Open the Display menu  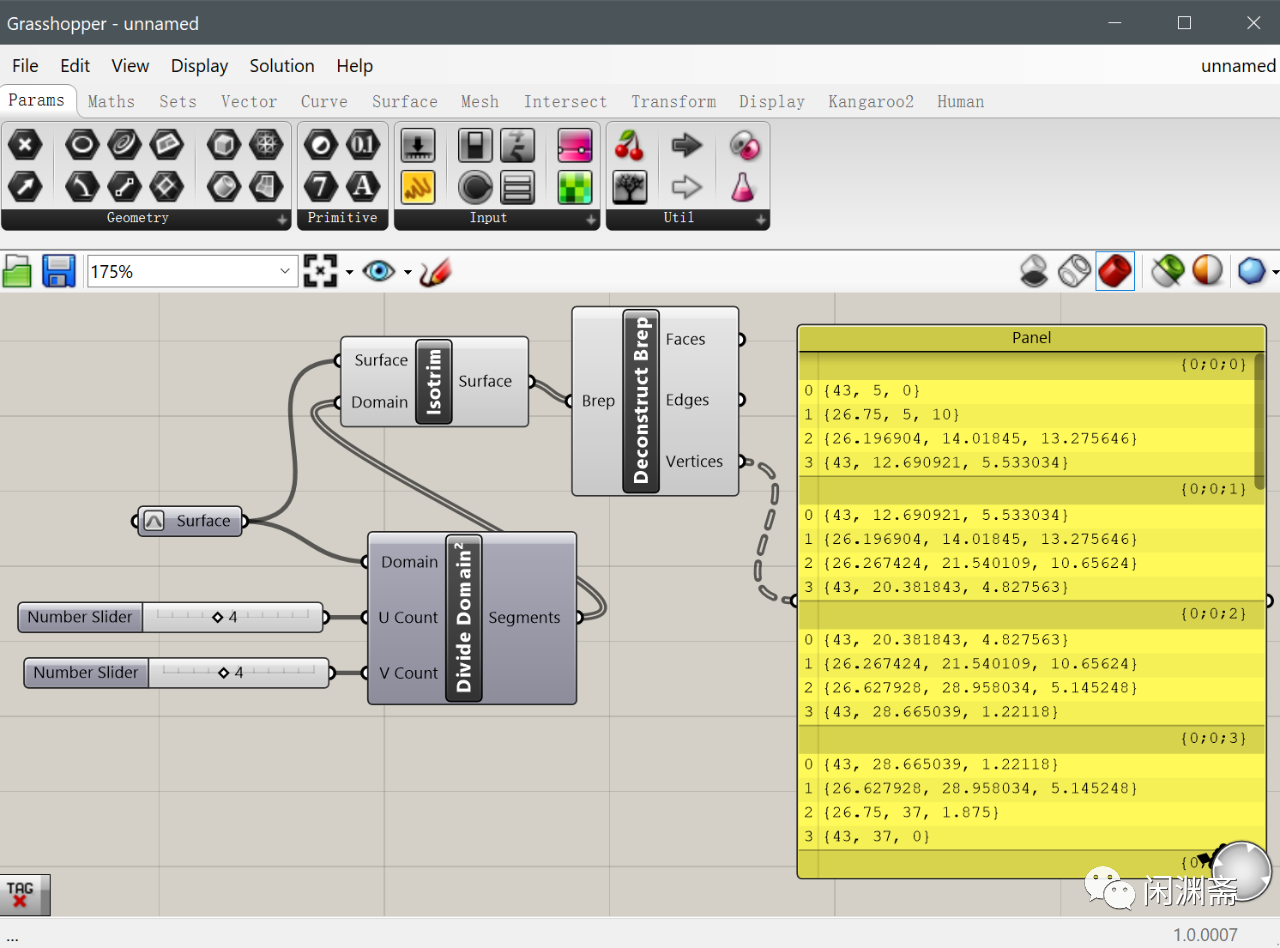pos(199,66)
